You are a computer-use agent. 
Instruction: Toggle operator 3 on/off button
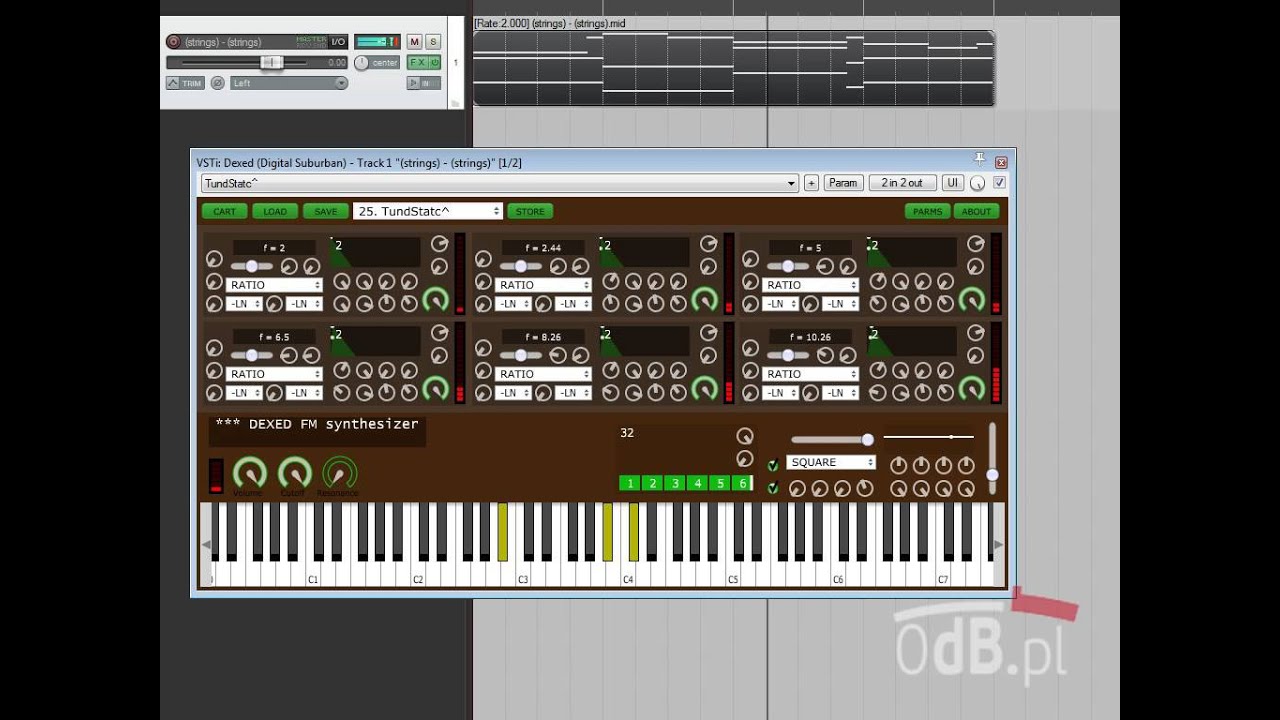(675, 483)
